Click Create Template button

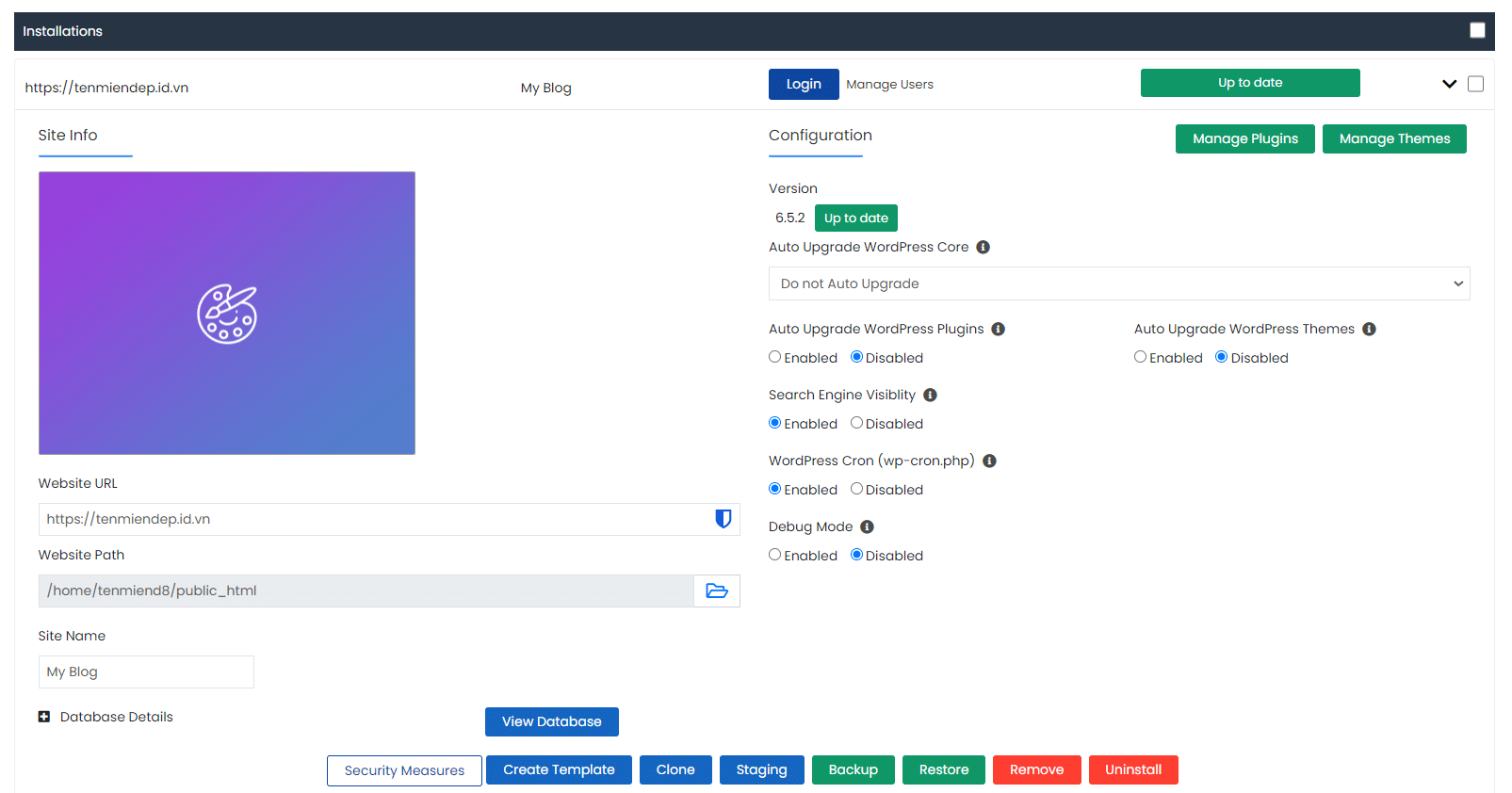(x=559, y=769)
